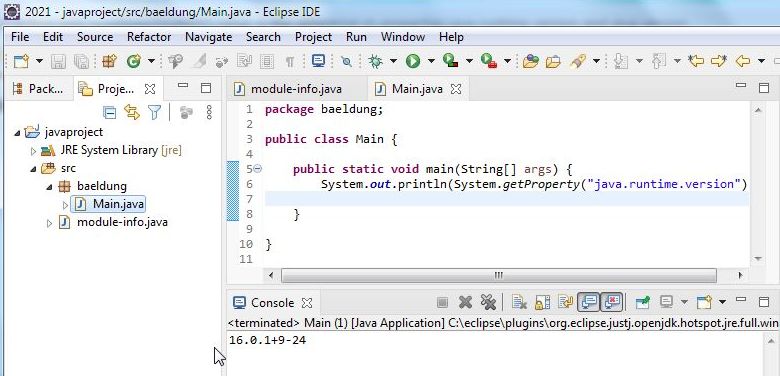Toggle Block Selection Mode toolbar icon

[267, 61]
